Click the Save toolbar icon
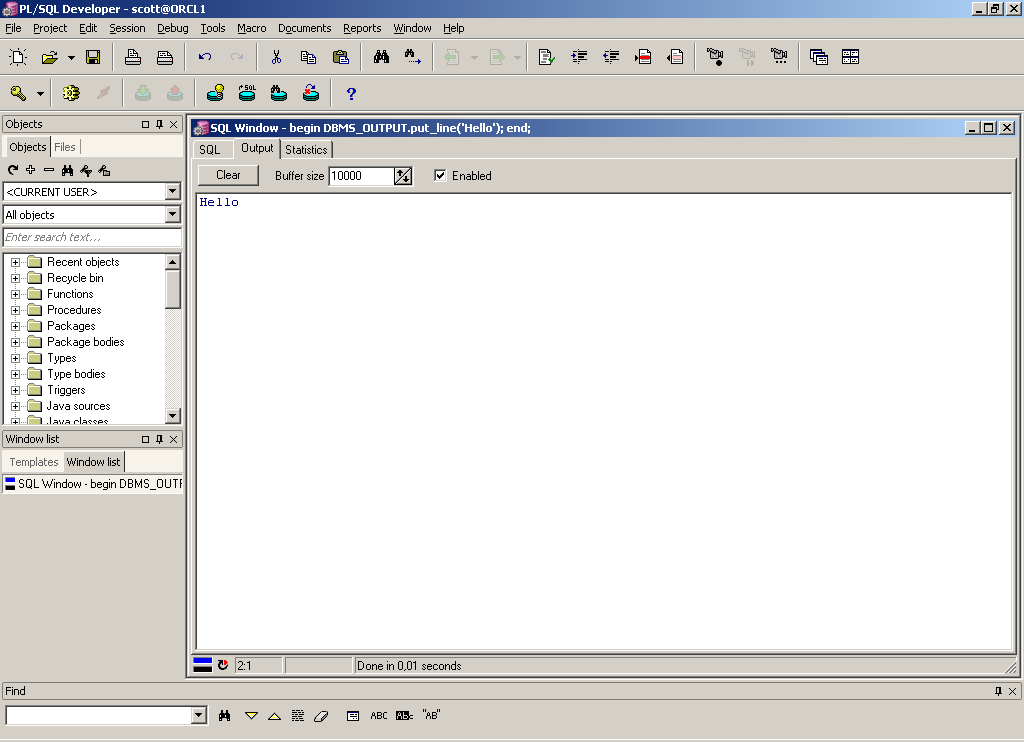 pos(93,57)
